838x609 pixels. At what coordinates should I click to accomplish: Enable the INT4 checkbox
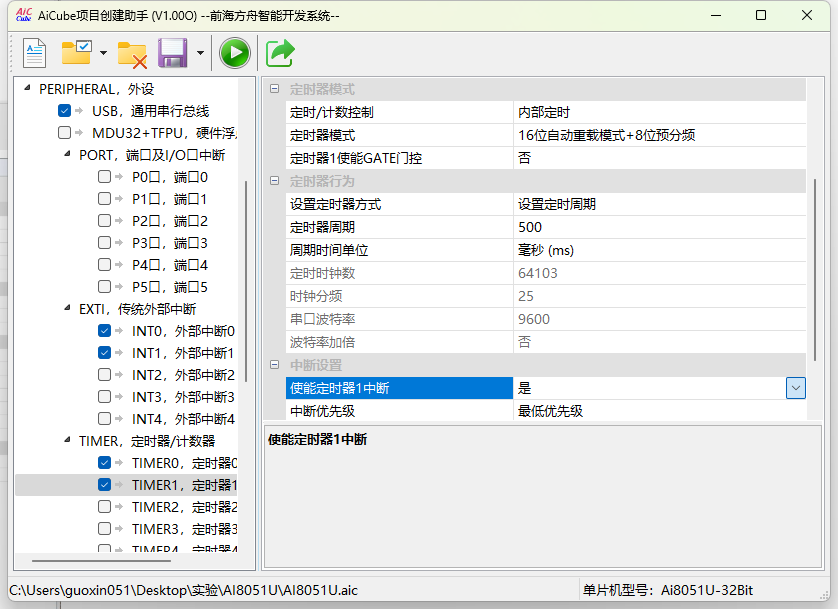(x=104, y=418)
